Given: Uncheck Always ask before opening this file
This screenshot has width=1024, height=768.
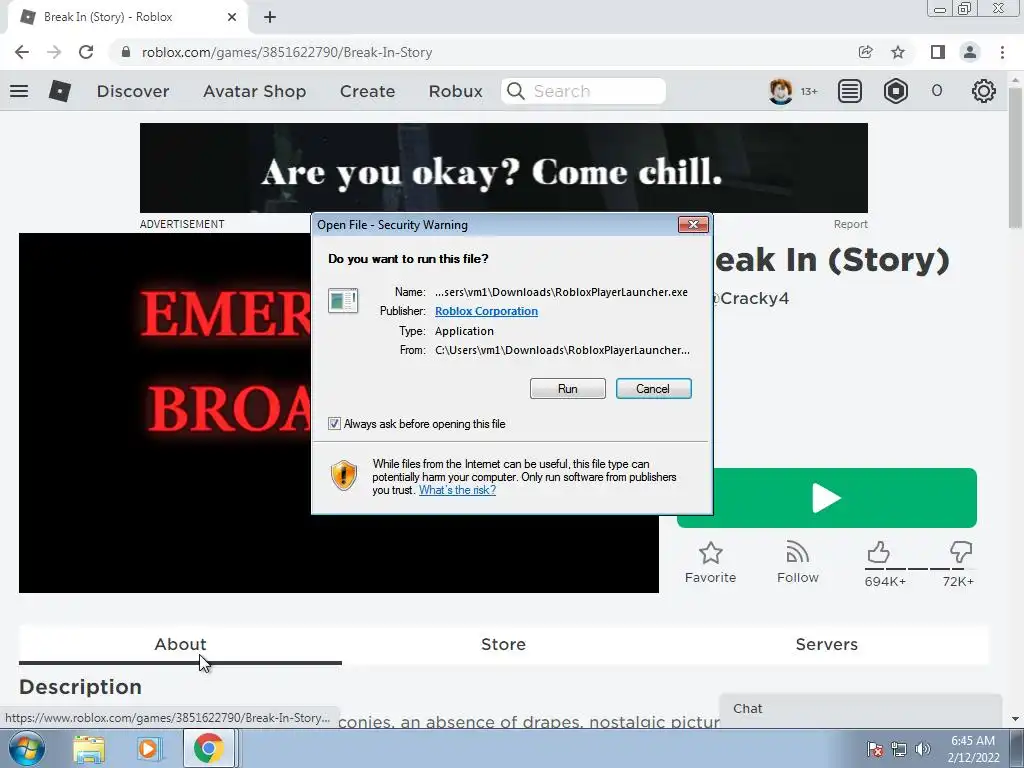Looking at the screenshot, I should pos(334,424).
